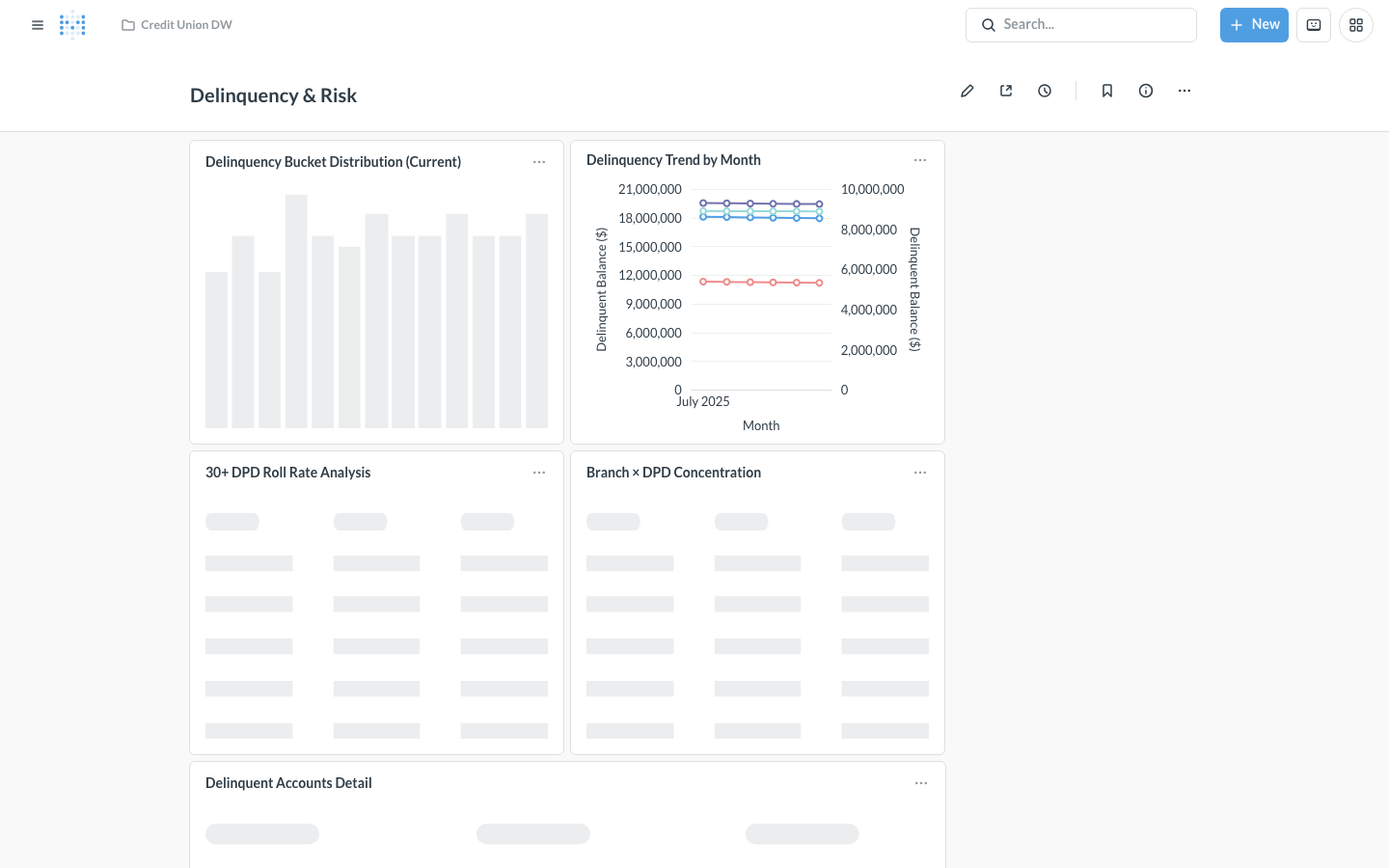Click Delinquency Trend by Month title

(x=673, y=160)
